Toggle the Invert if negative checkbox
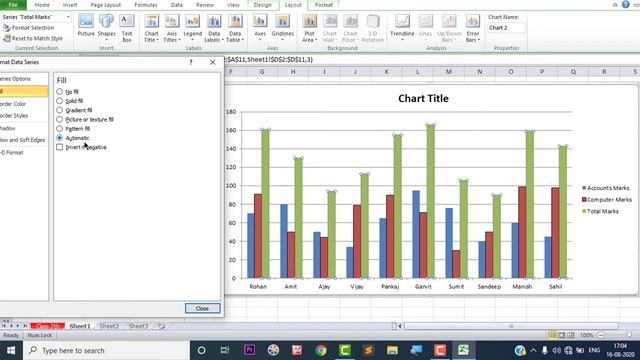Viewport: 640px width, 360px height. pos(60,147)
